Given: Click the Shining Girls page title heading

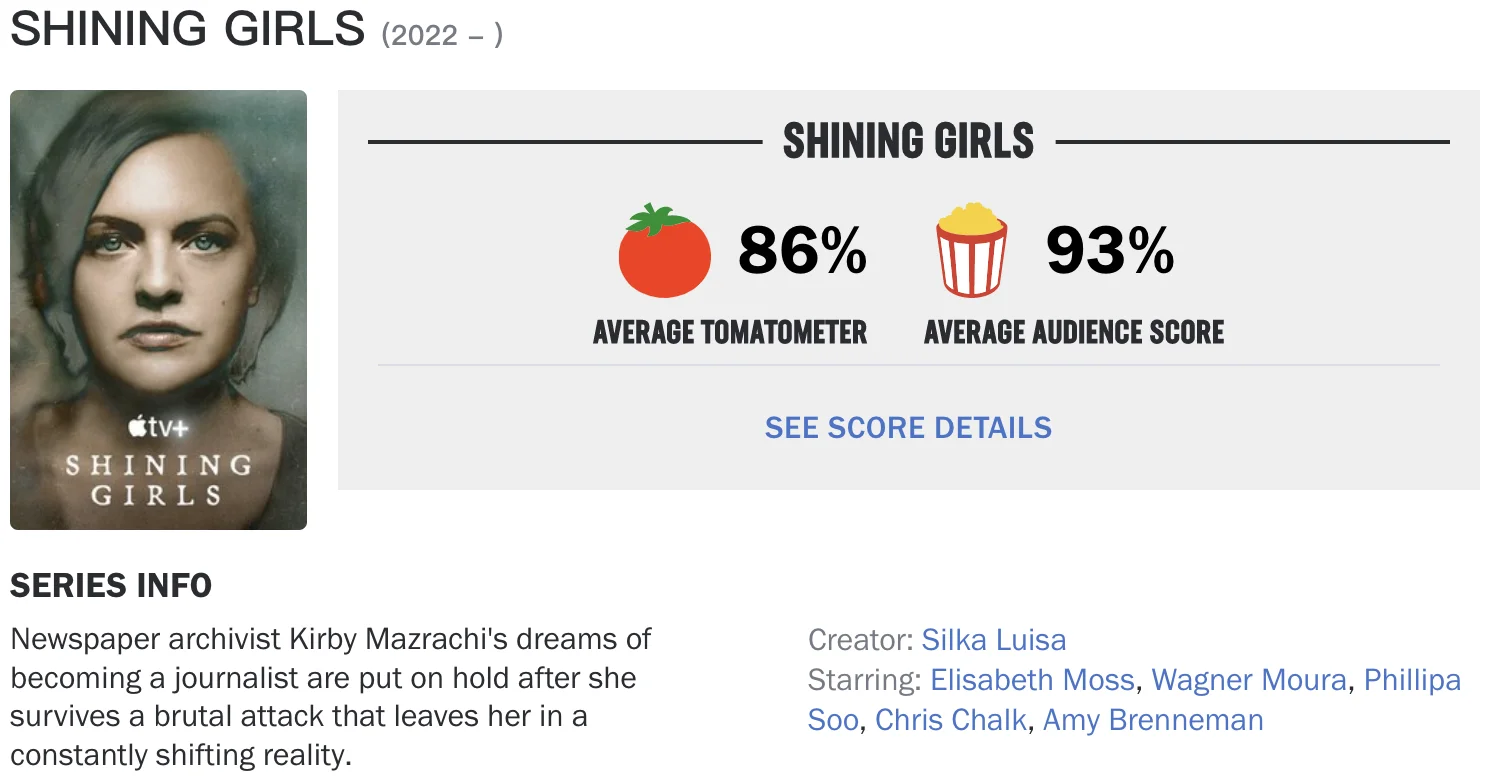Looking at the screenshot, I should pyautogui.click(x=188, y=30).
